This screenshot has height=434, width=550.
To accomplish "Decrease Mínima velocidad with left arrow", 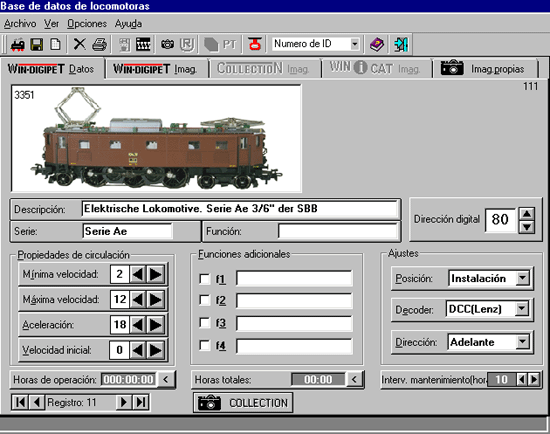I will pyautogui.click(x=138, y=274).
